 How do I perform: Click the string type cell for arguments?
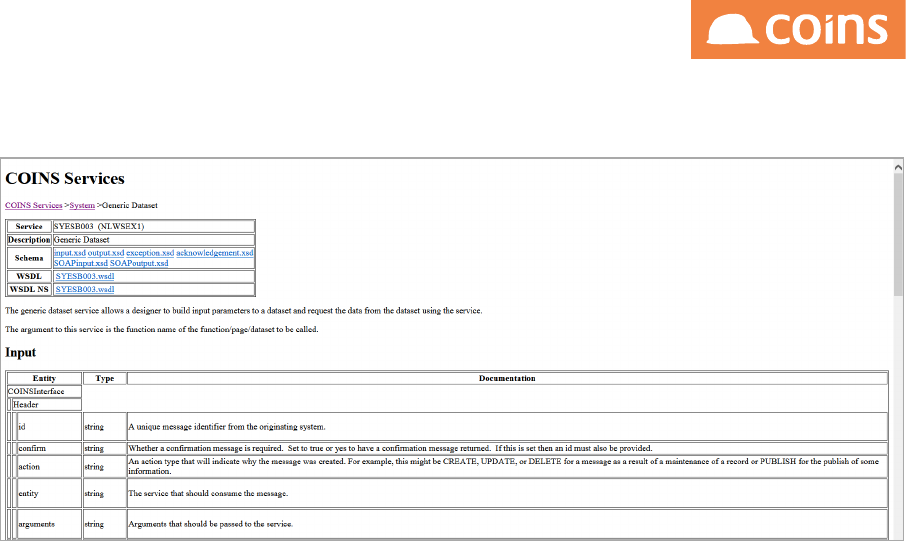(x=105, y=524)
